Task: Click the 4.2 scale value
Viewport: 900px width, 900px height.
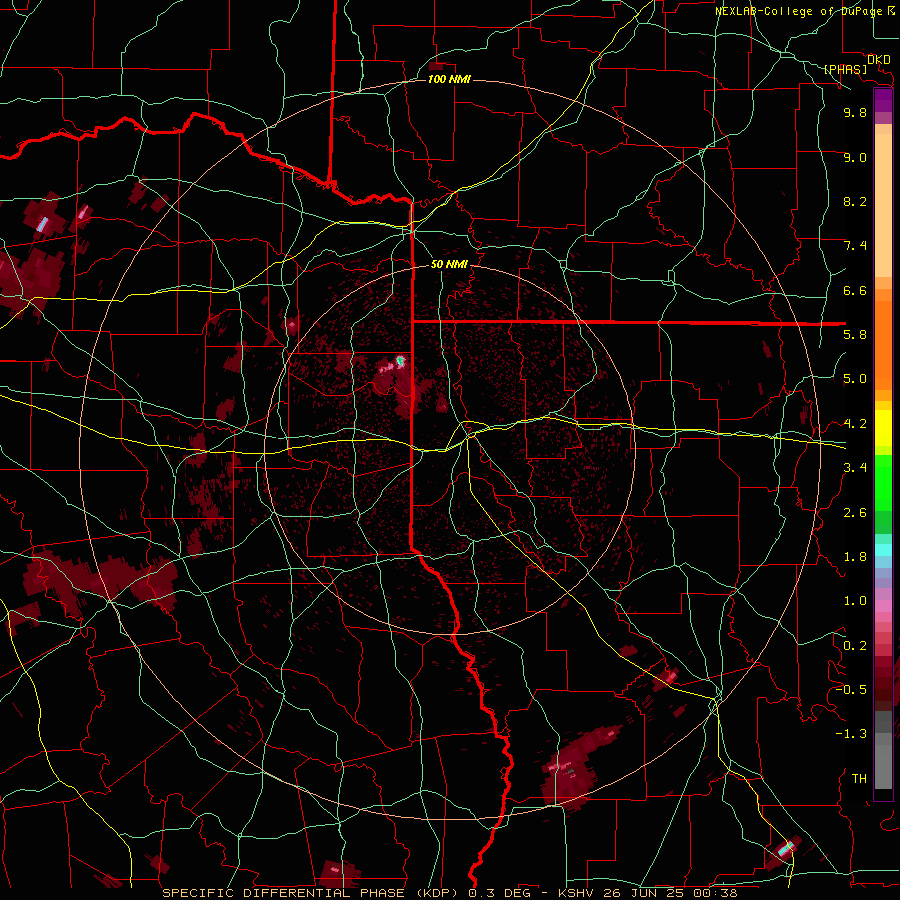Action: [x=855, y=424]
